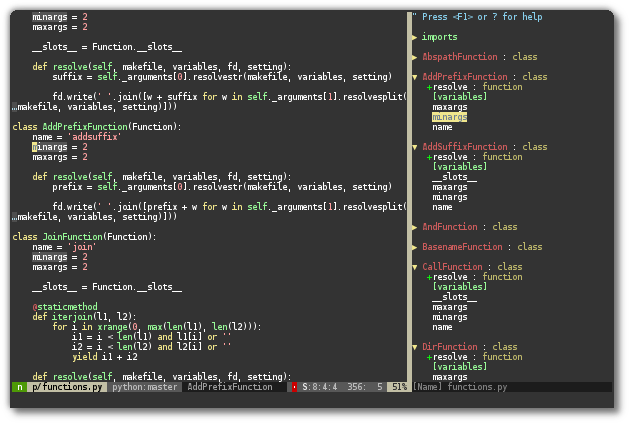
Task: Select [variables] header under CallFunction in Tagbar
Action: 460,287
